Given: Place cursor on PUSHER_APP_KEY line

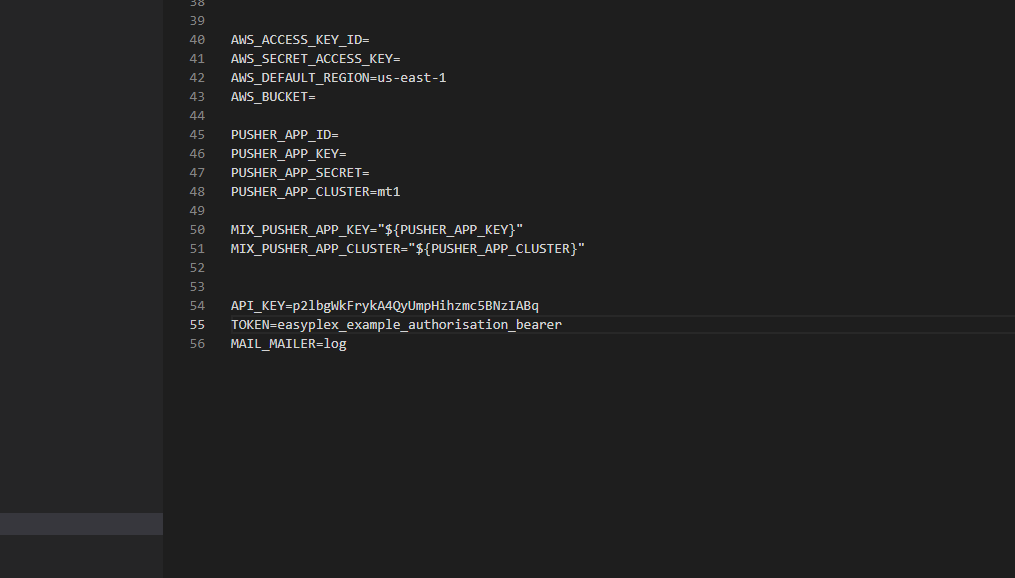Looking at the screenshot, I should [288, 154].
